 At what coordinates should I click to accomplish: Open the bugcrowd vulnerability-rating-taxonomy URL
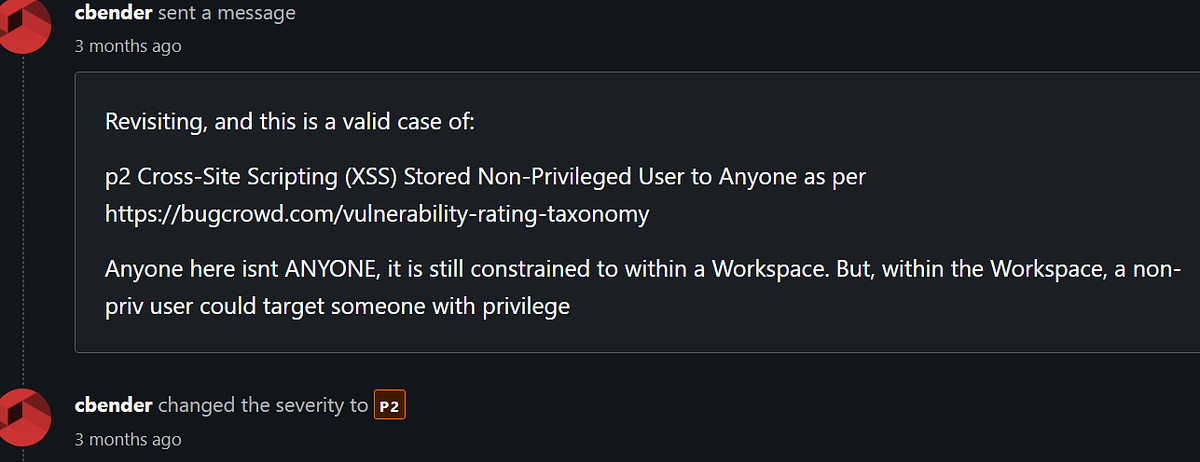tap(378, 213)
